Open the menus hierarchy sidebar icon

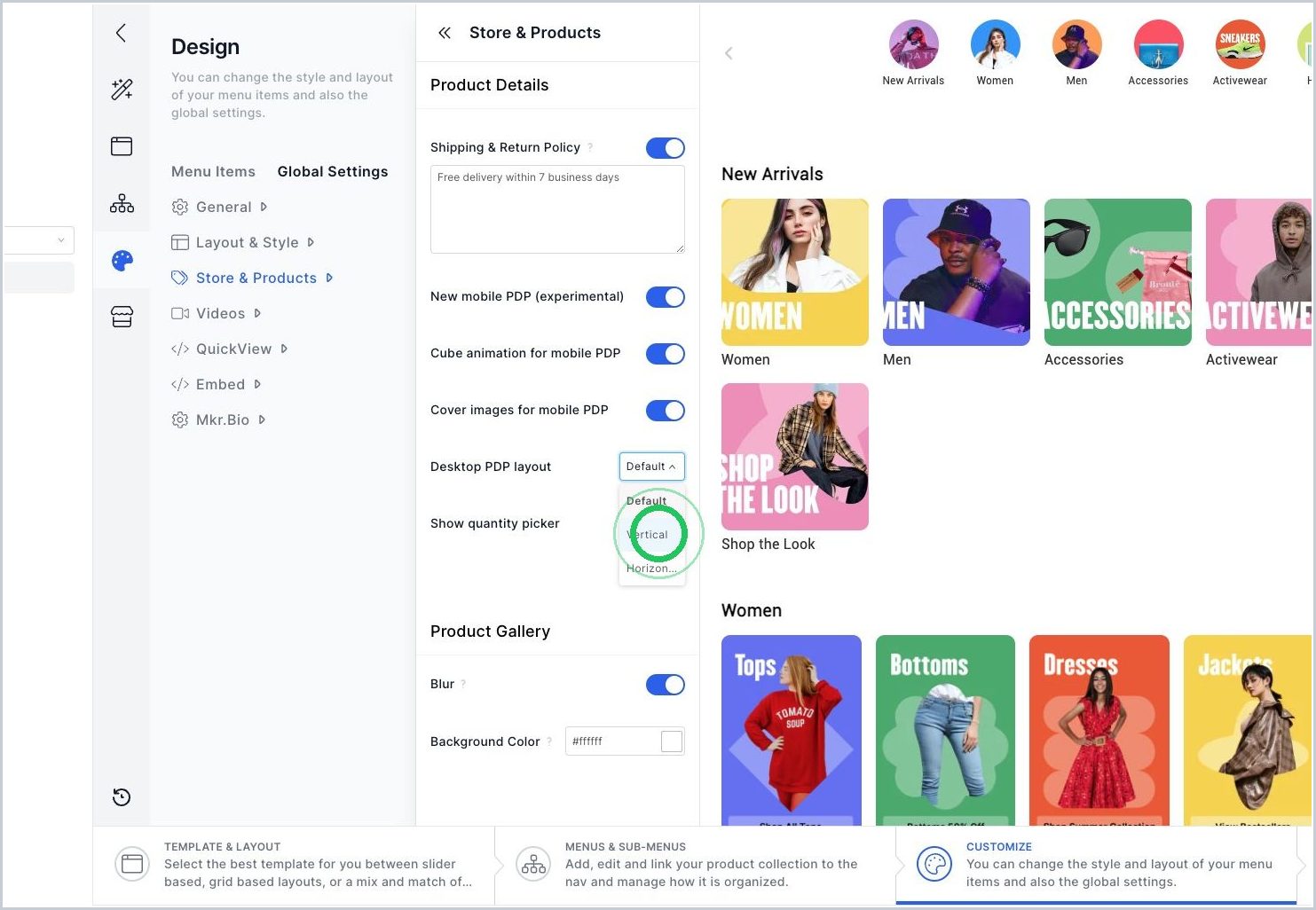tap(122, 204)
